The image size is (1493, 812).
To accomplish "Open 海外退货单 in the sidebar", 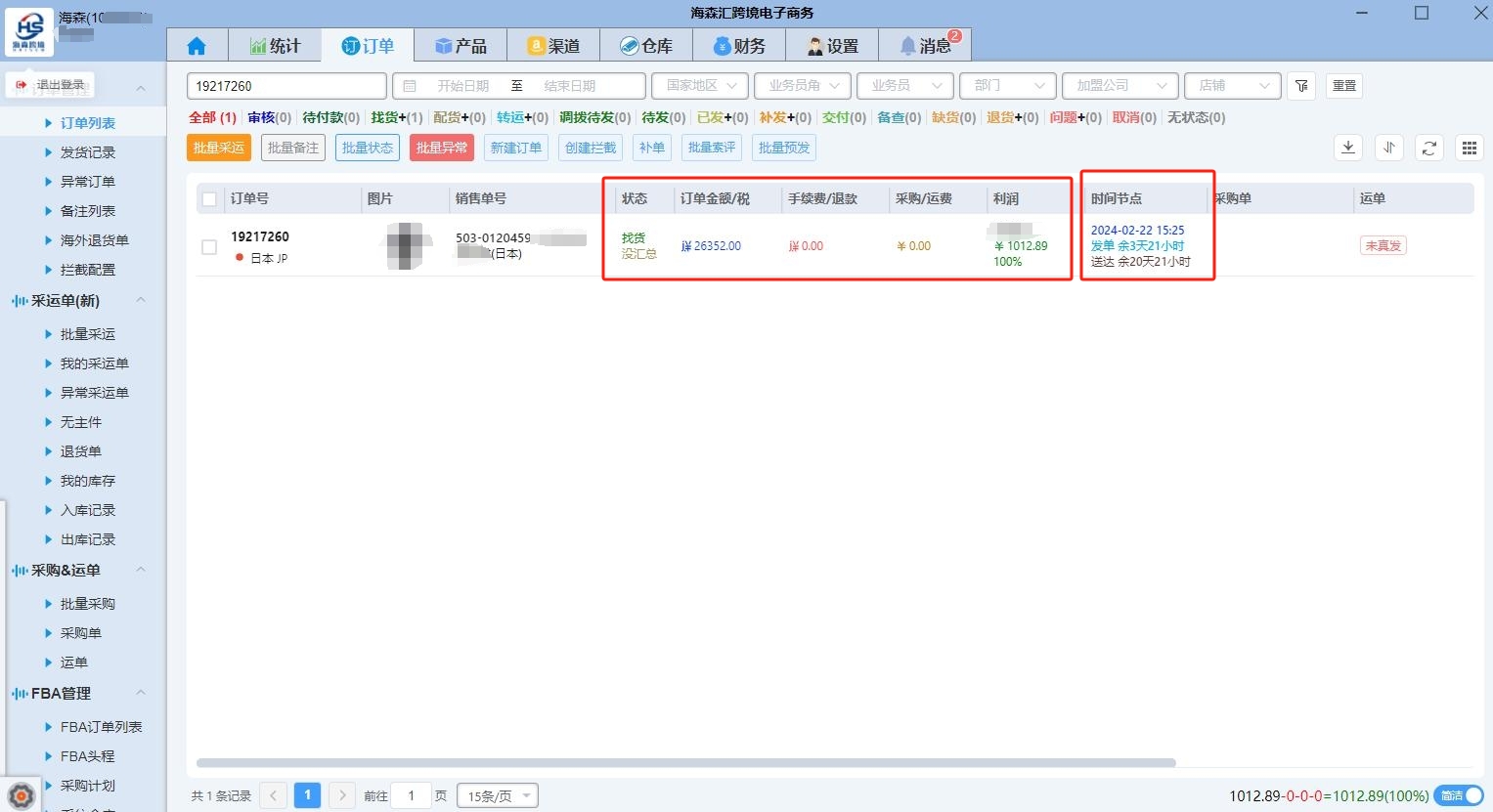I will (x=95, y=240).
